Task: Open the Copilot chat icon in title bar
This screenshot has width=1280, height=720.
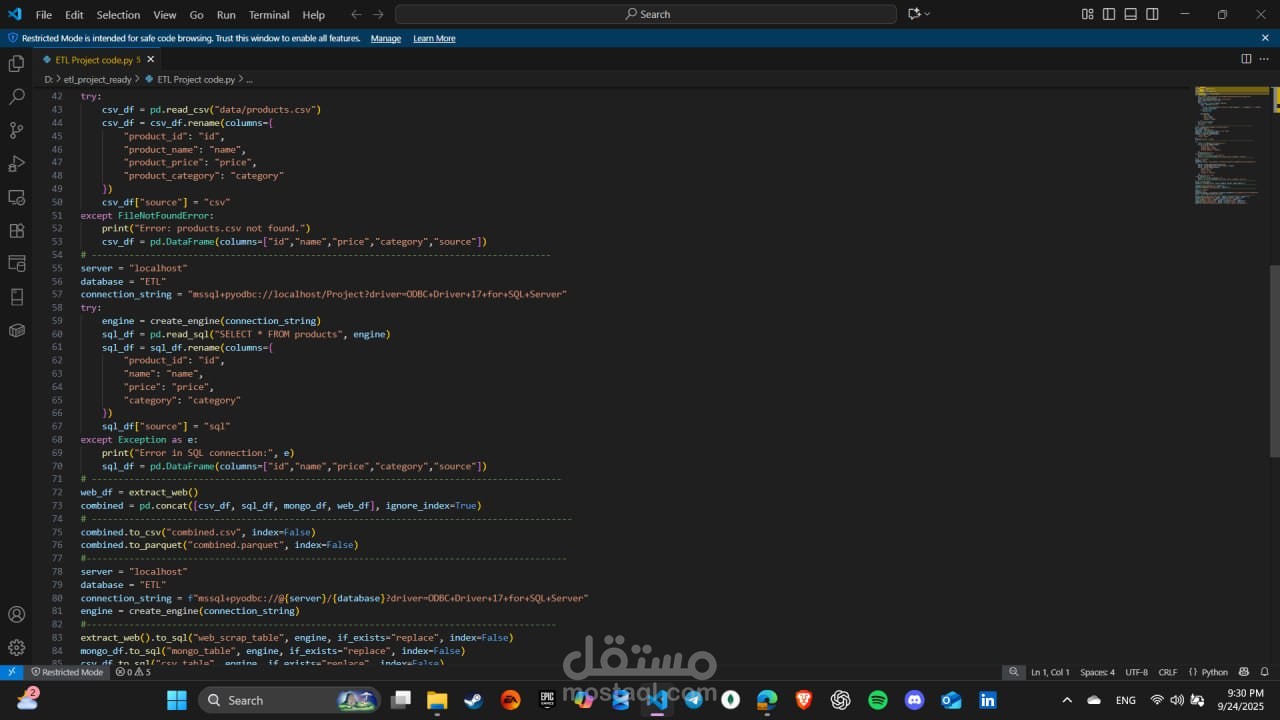Action: coord(914,14)
